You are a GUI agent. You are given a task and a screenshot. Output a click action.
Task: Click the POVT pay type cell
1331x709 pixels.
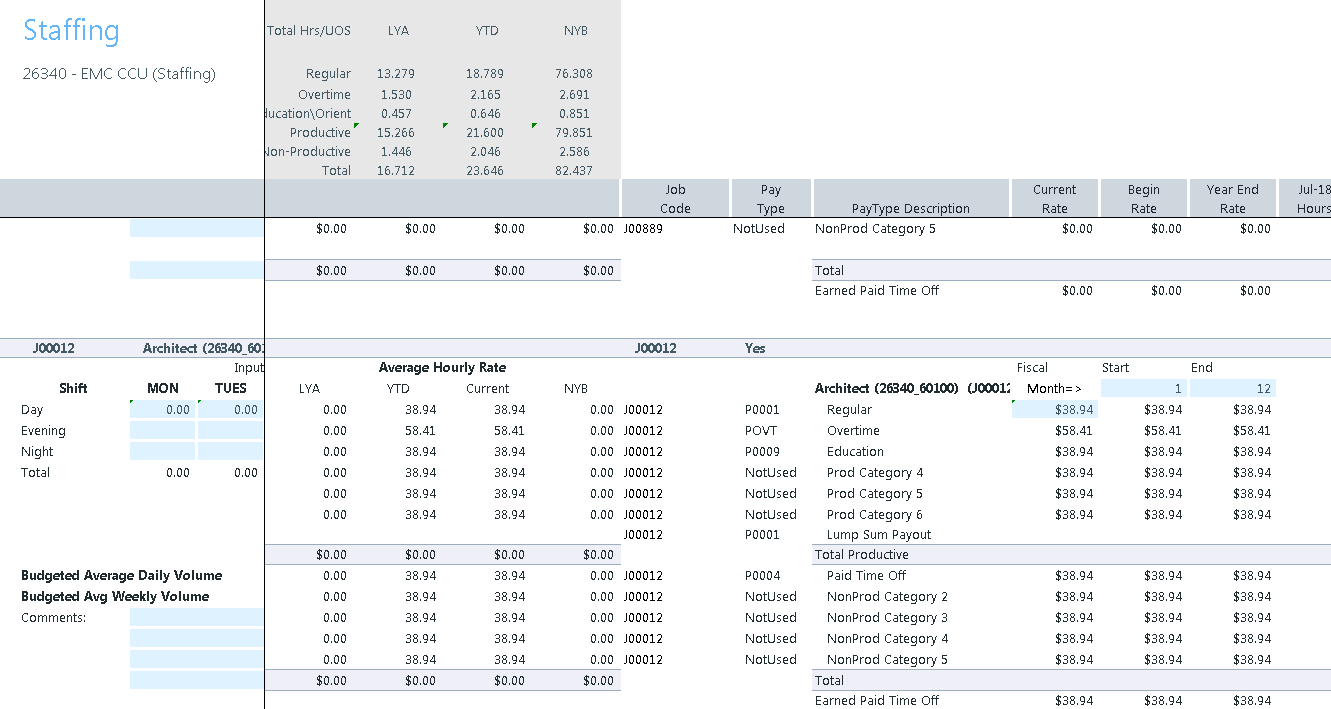[x=762, y=431]
